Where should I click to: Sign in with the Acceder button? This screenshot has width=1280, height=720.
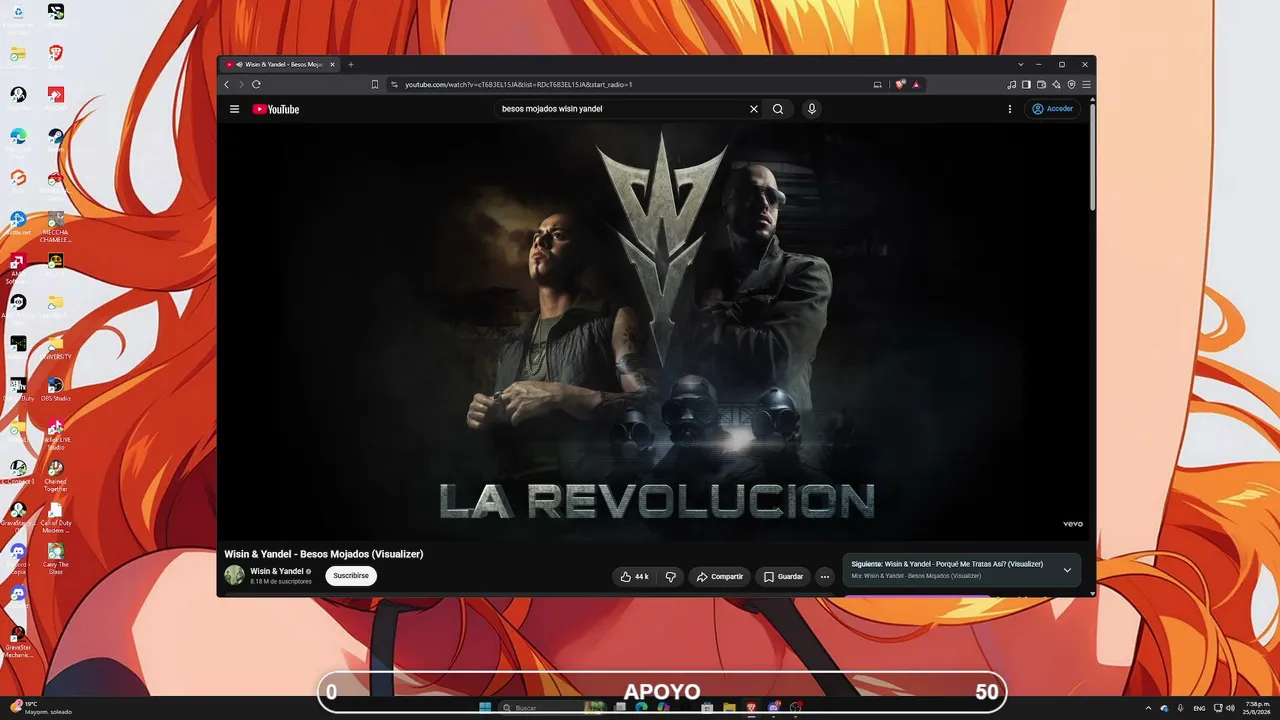point(1053,109)
